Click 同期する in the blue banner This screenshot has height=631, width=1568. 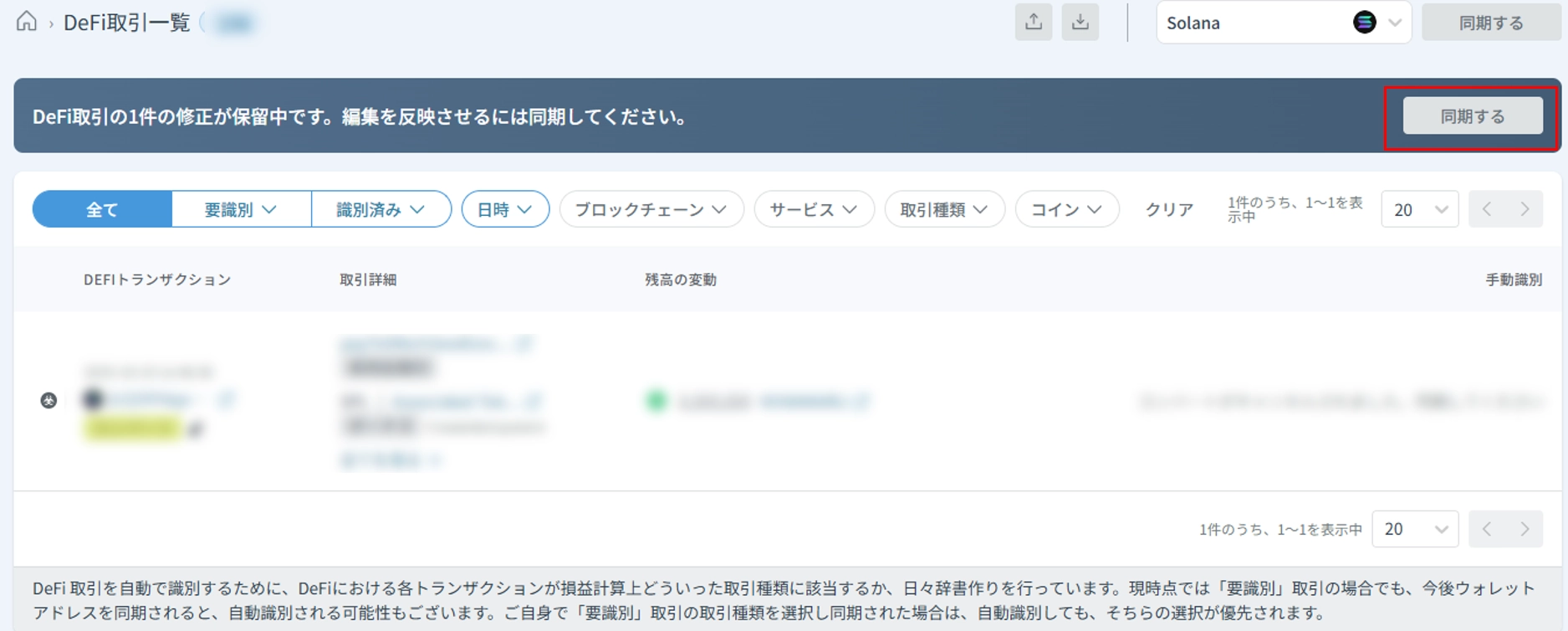pos(1473,116)
